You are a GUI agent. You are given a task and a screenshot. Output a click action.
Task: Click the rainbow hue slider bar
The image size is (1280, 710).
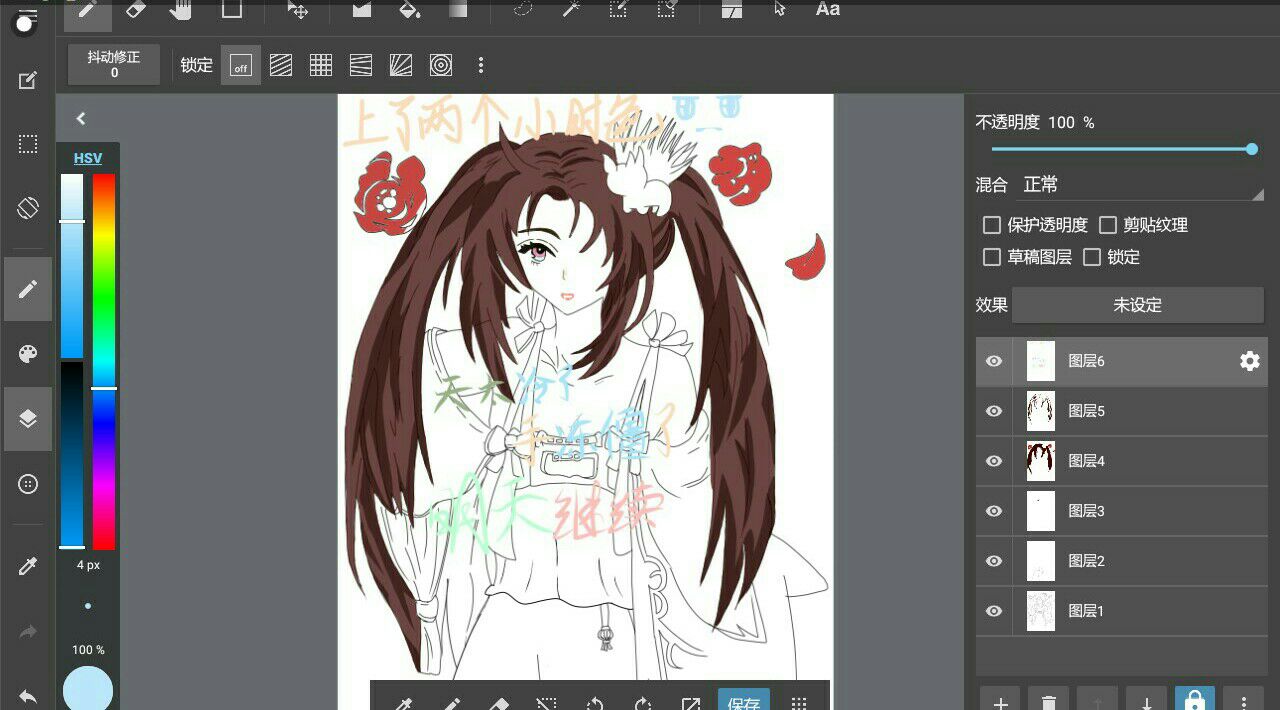pyautogui.click(x=104, y=360)
